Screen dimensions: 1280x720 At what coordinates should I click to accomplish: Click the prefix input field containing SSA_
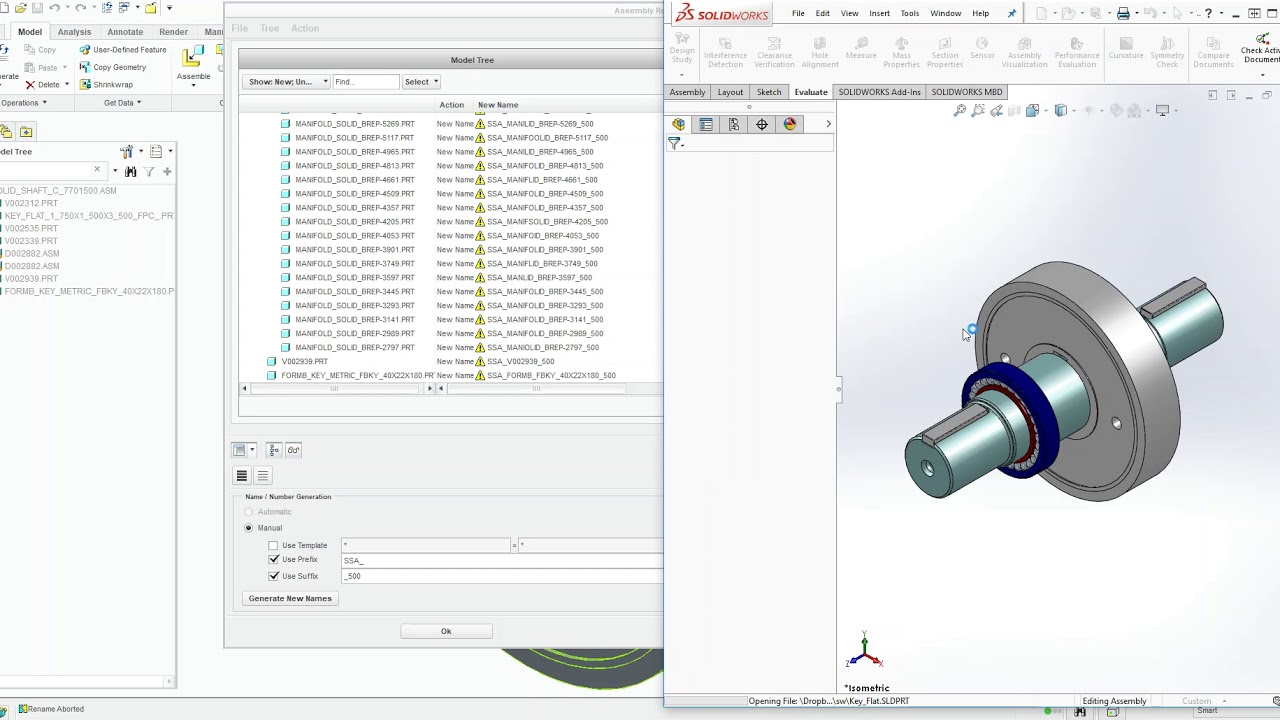[x=502, y=560]
